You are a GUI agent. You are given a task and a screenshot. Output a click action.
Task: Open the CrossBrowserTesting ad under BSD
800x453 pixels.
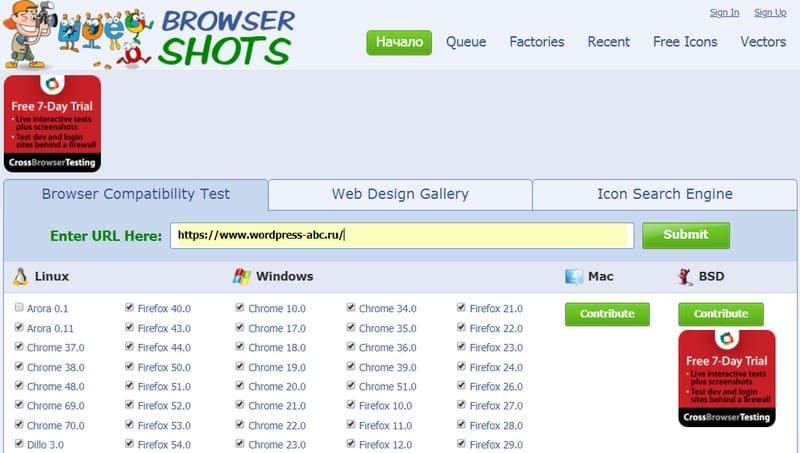[x=727, y=379]
